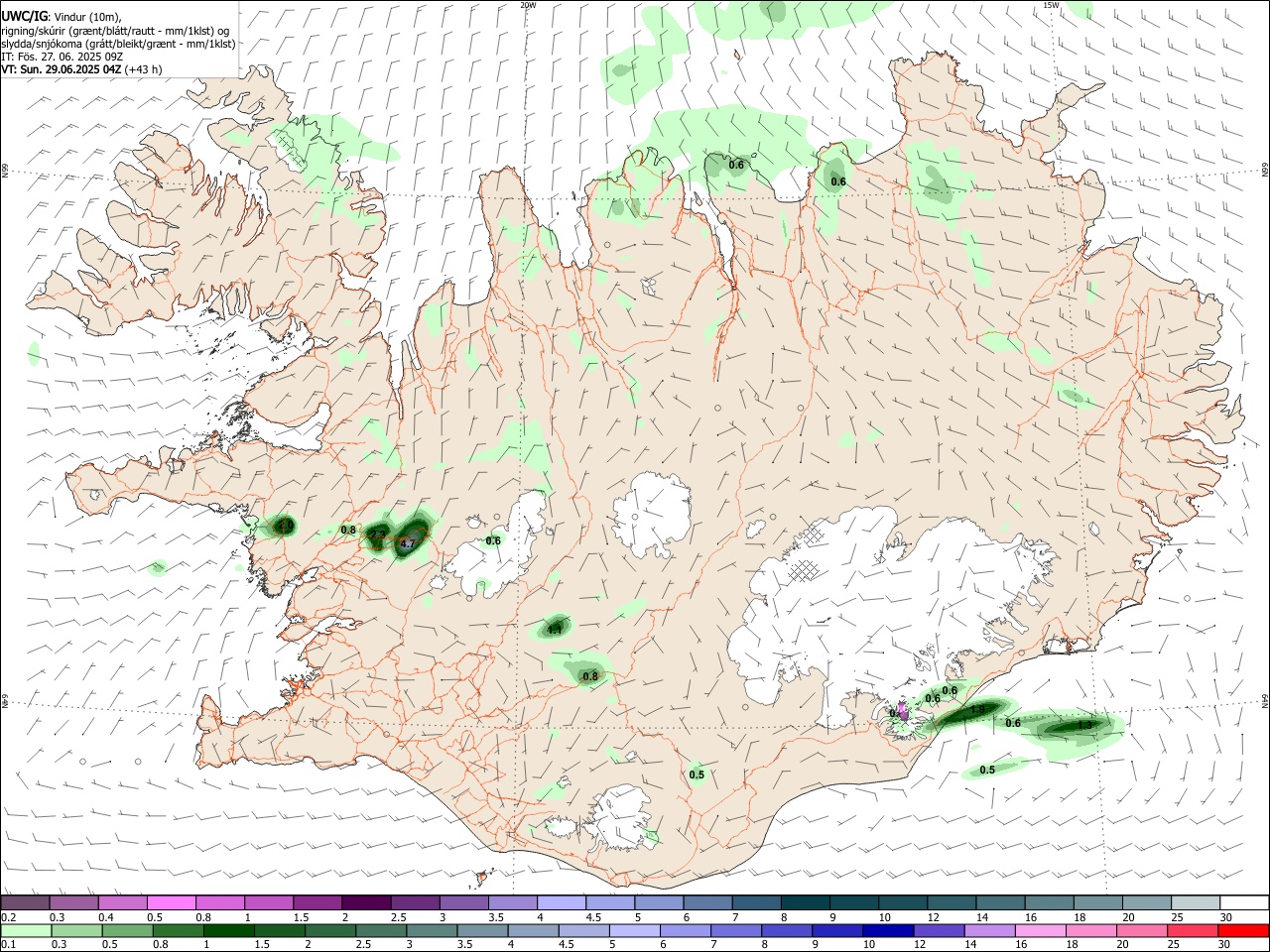Click the 1.3 precipitation value over the sea
1270x952 pixels.
(x=1084, y=726)
